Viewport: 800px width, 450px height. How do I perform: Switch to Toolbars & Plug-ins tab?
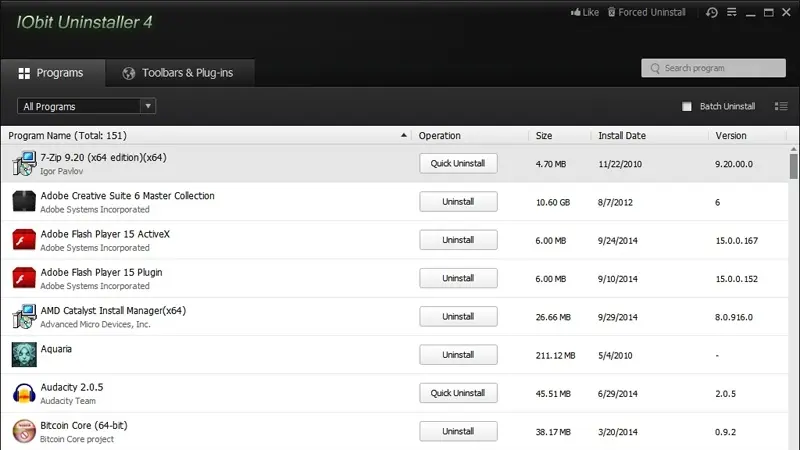pyautogui.click(x=180, y=73)
